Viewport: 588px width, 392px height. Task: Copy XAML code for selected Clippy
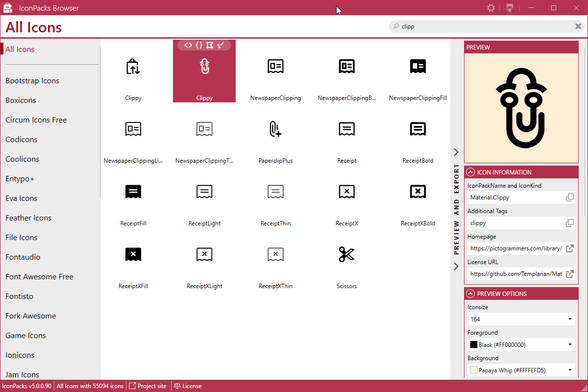[x=188, y=45]
